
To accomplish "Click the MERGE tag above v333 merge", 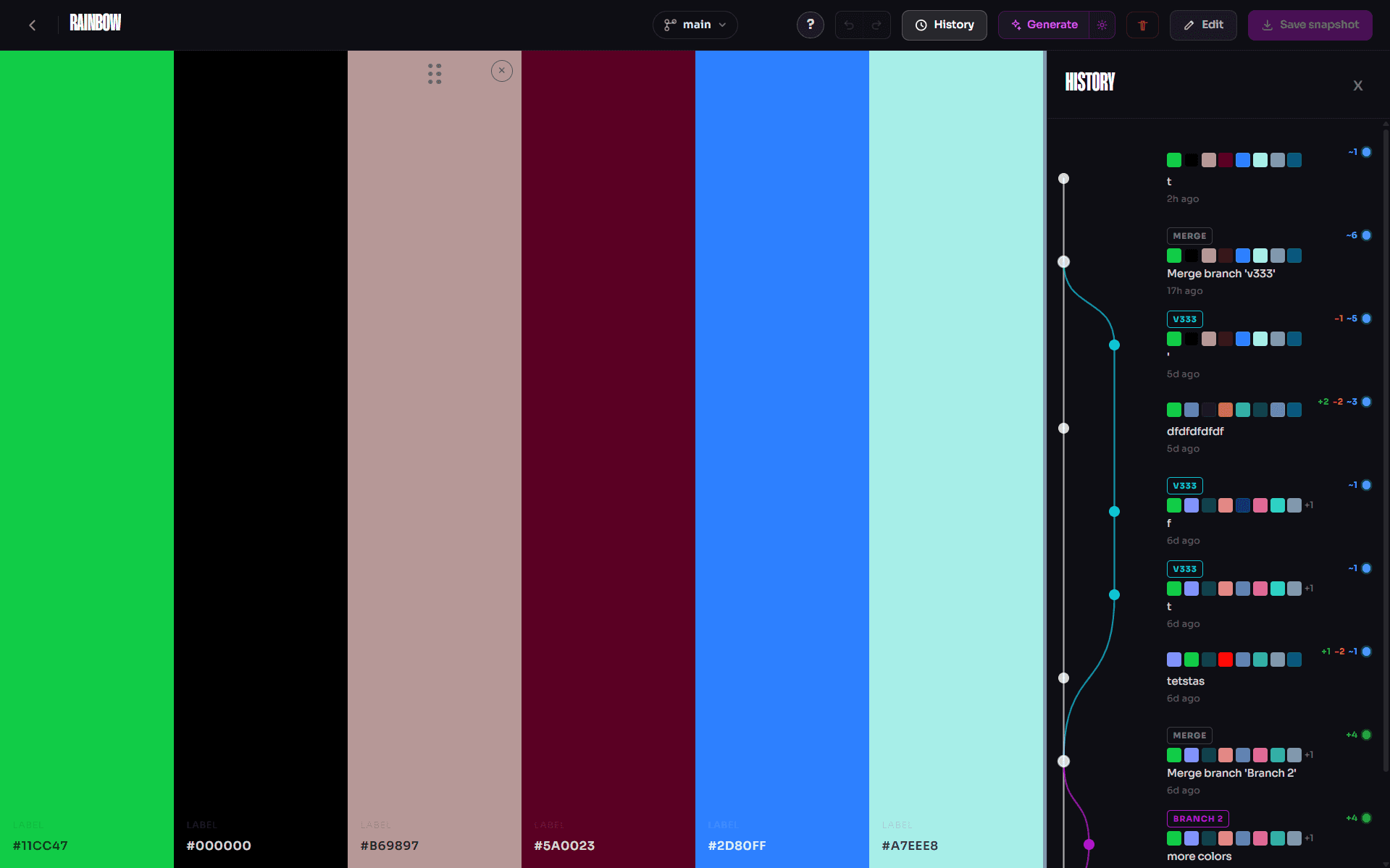I will (1189, 236).
